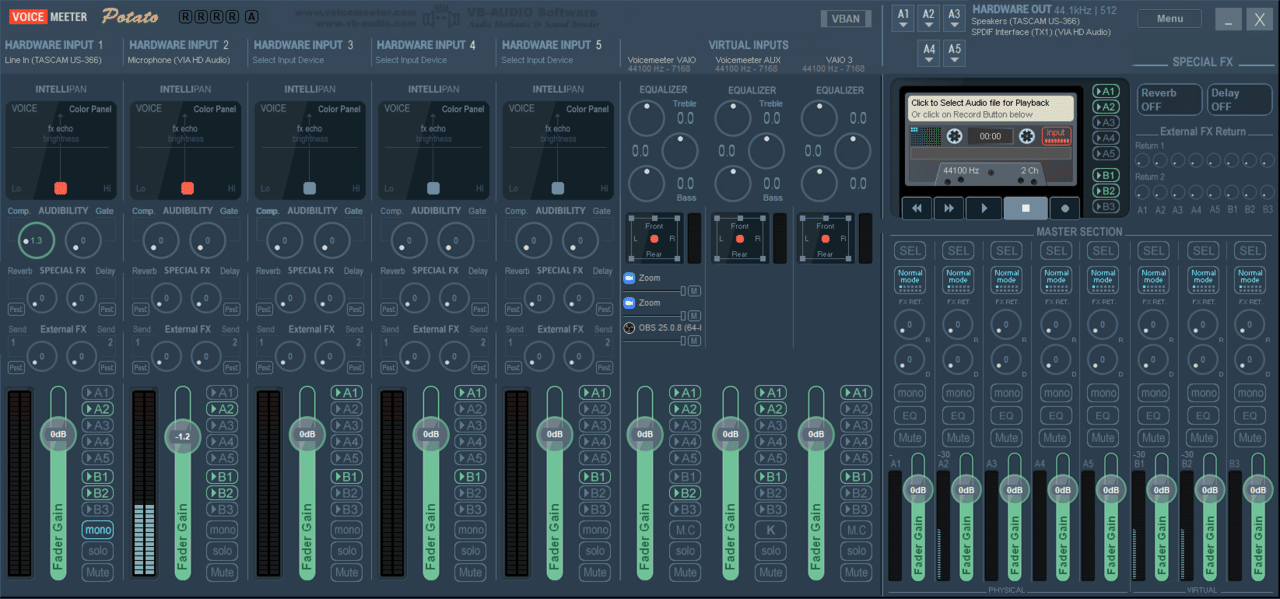1280x599 pixels.
Task: Click the bus B2 Fader Gain handle
Action: (1209, 490)
